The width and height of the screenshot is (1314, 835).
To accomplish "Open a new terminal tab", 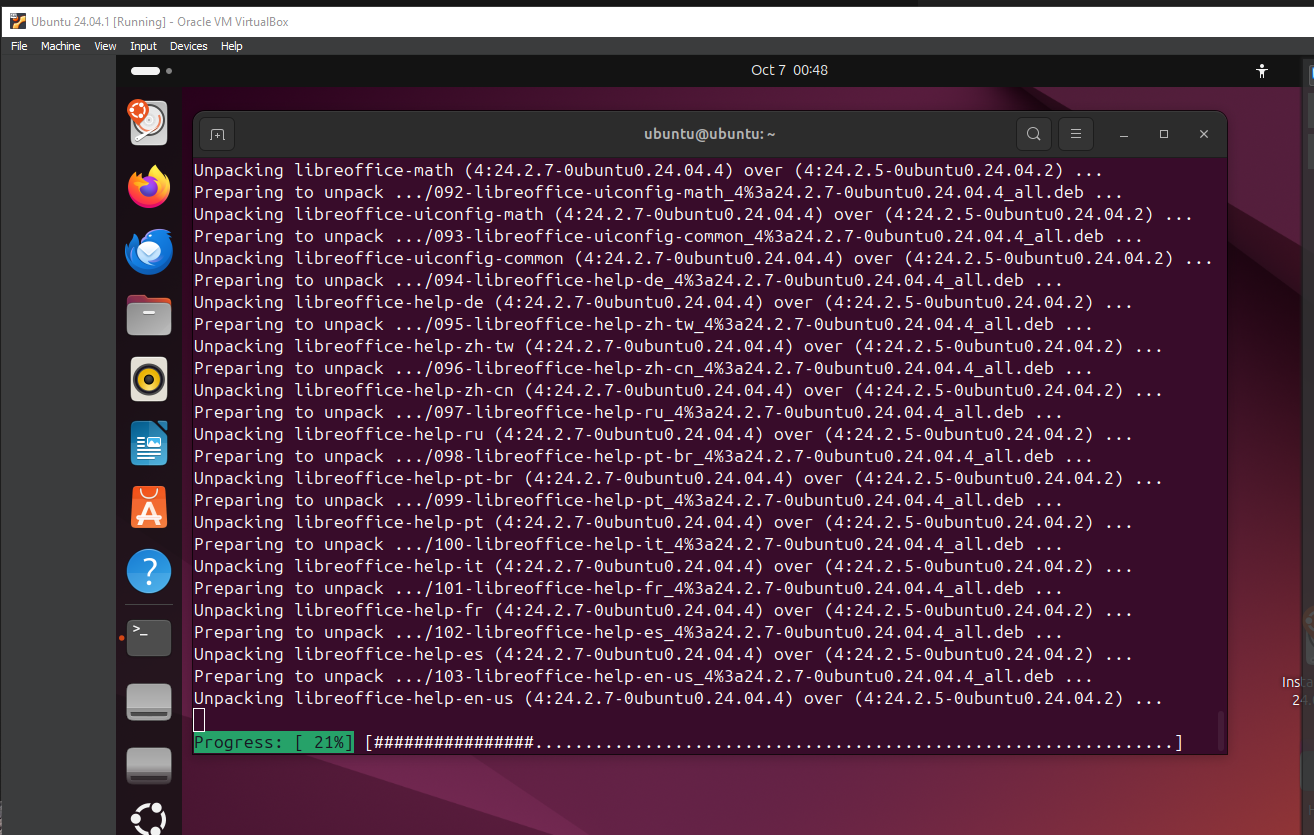I will point(217,134).
